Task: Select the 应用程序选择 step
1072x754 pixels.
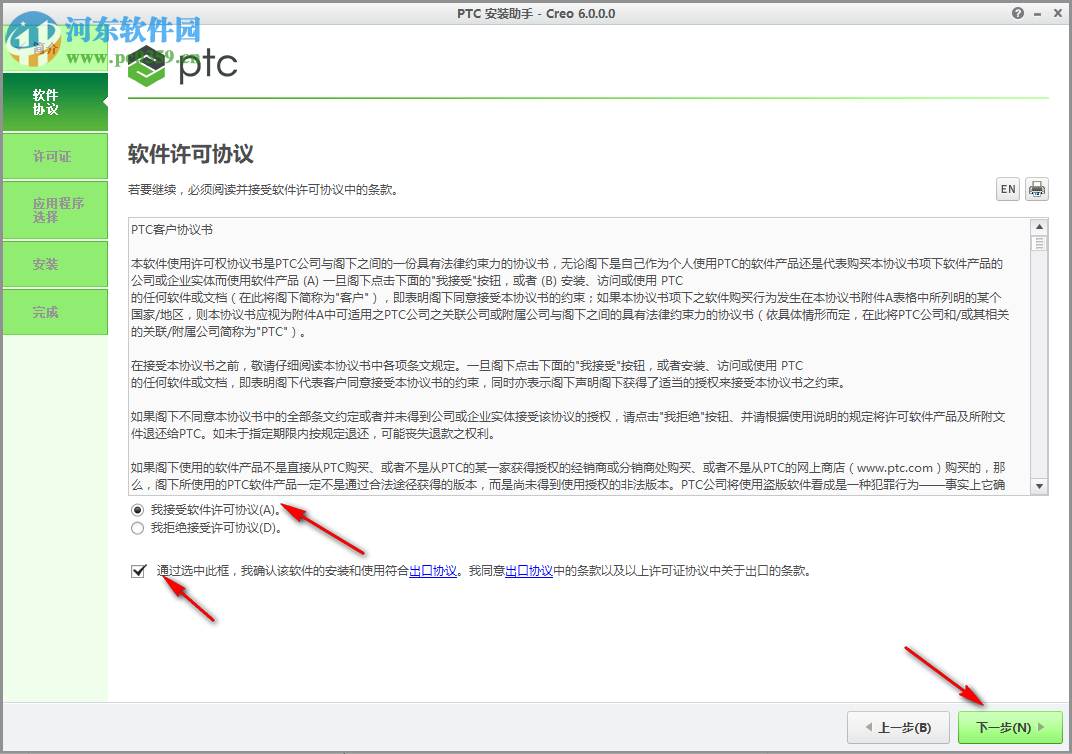Action: 54,209
